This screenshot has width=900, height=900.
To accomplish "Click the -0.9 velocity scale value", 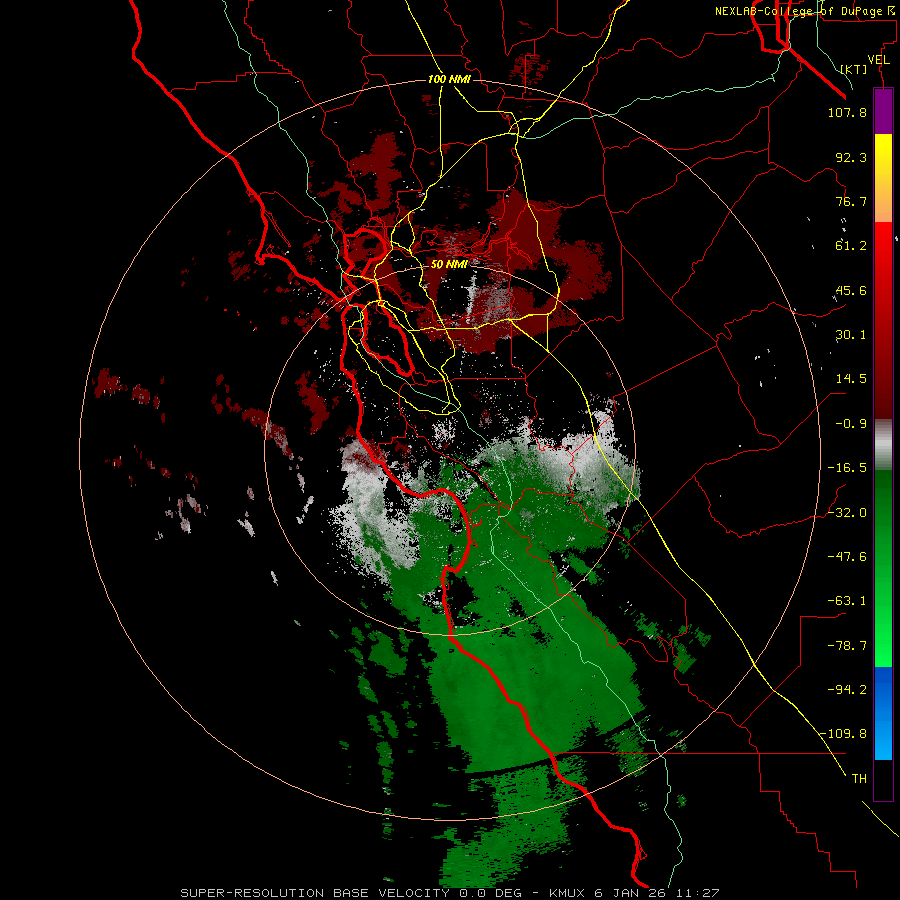I will tap(851, 424).
